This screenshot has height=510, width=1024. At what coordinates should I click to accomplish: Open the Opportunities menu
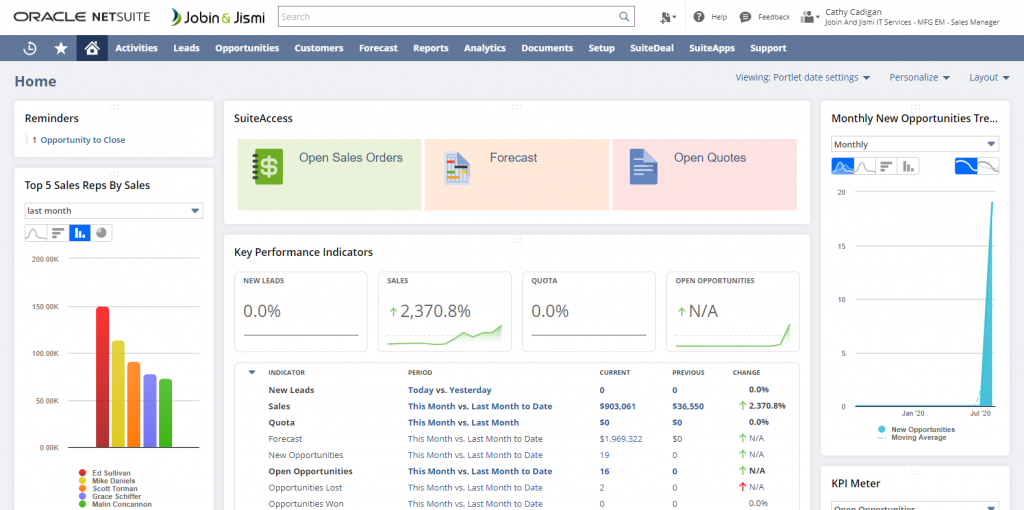(x=247, y=48)
